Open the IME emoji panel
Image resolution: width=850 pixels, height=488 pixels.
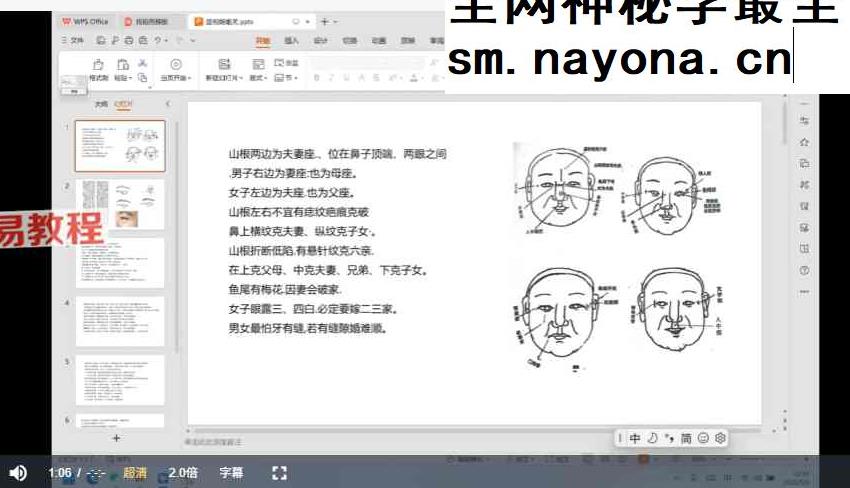(x=703, y=438)
